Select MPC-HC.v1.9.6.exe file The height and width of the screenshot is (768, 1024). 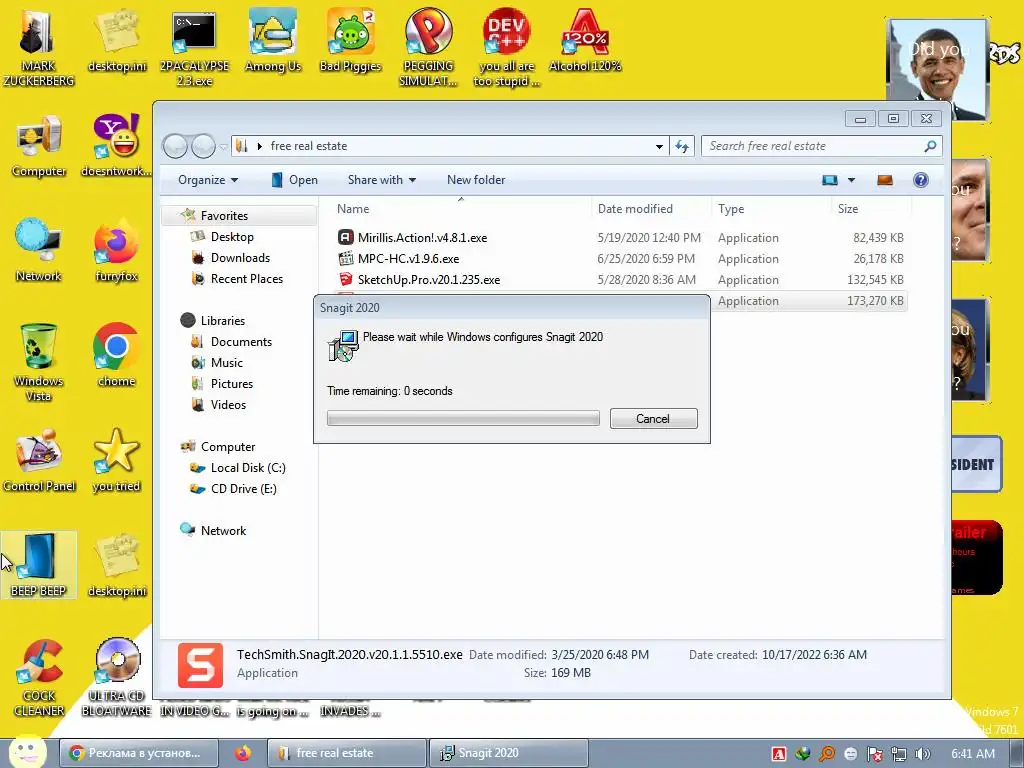pos(620,259)
